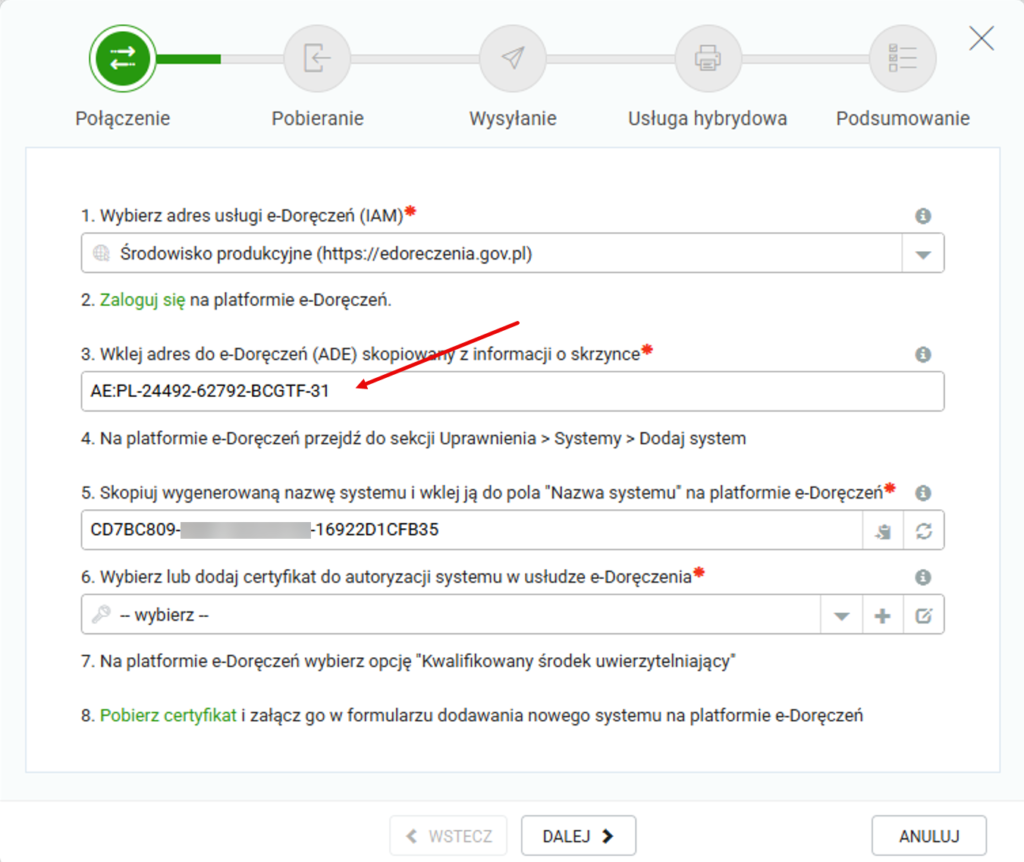Click the green Połączenie step icon

(x=123, y=59)
